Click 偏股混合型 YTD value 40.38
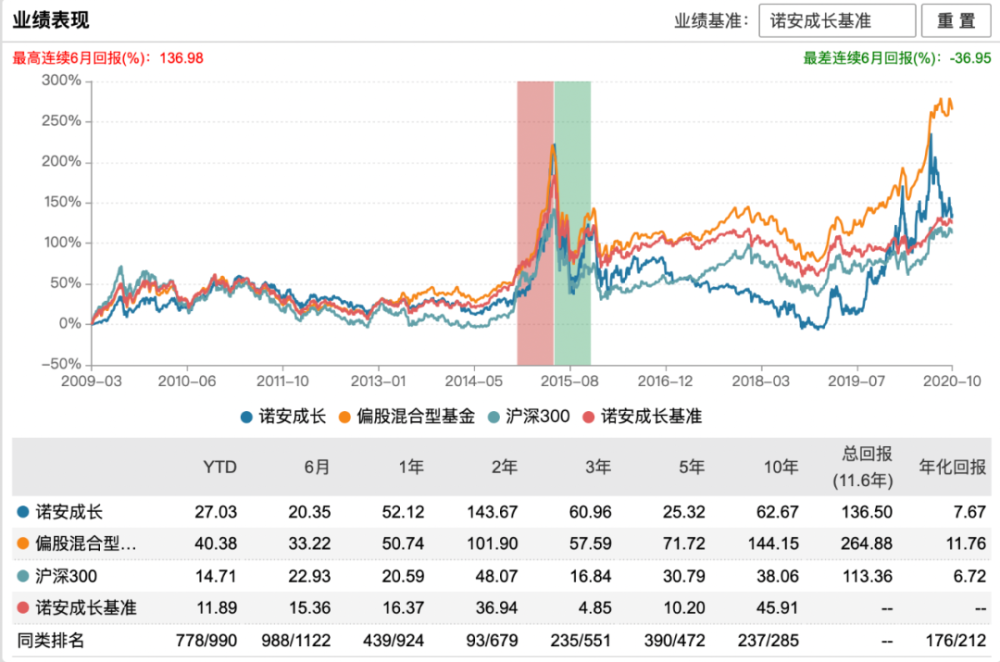Viewport: 1000px width, 662px height. tap(216, 544)
